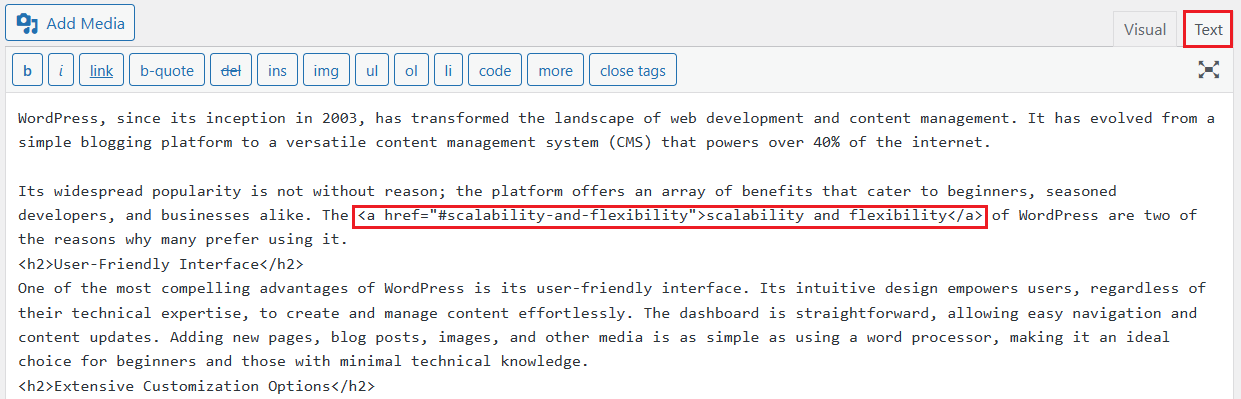Screen dimensions: 1241x399
Task: Insert ordered list with ol button
Action: point(411,71)
